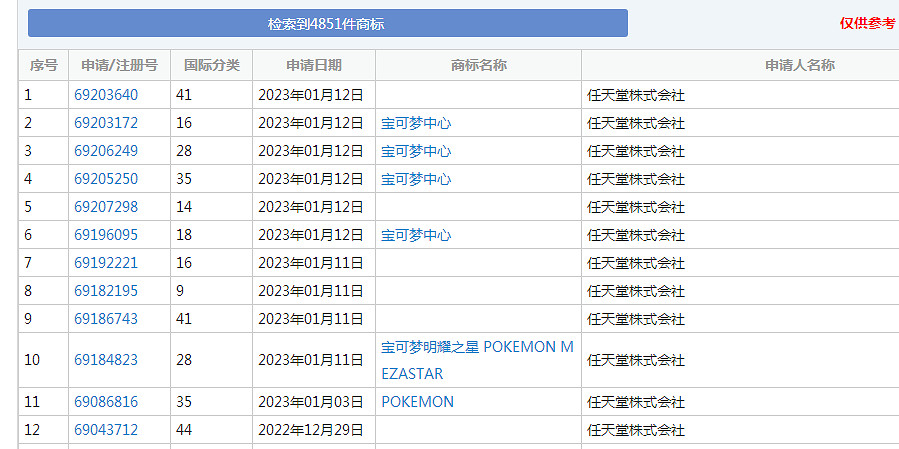The image size is (899, 449).
Task: Open 宝可梦中心 trademark in class 18 row
Action: point(416,235)
